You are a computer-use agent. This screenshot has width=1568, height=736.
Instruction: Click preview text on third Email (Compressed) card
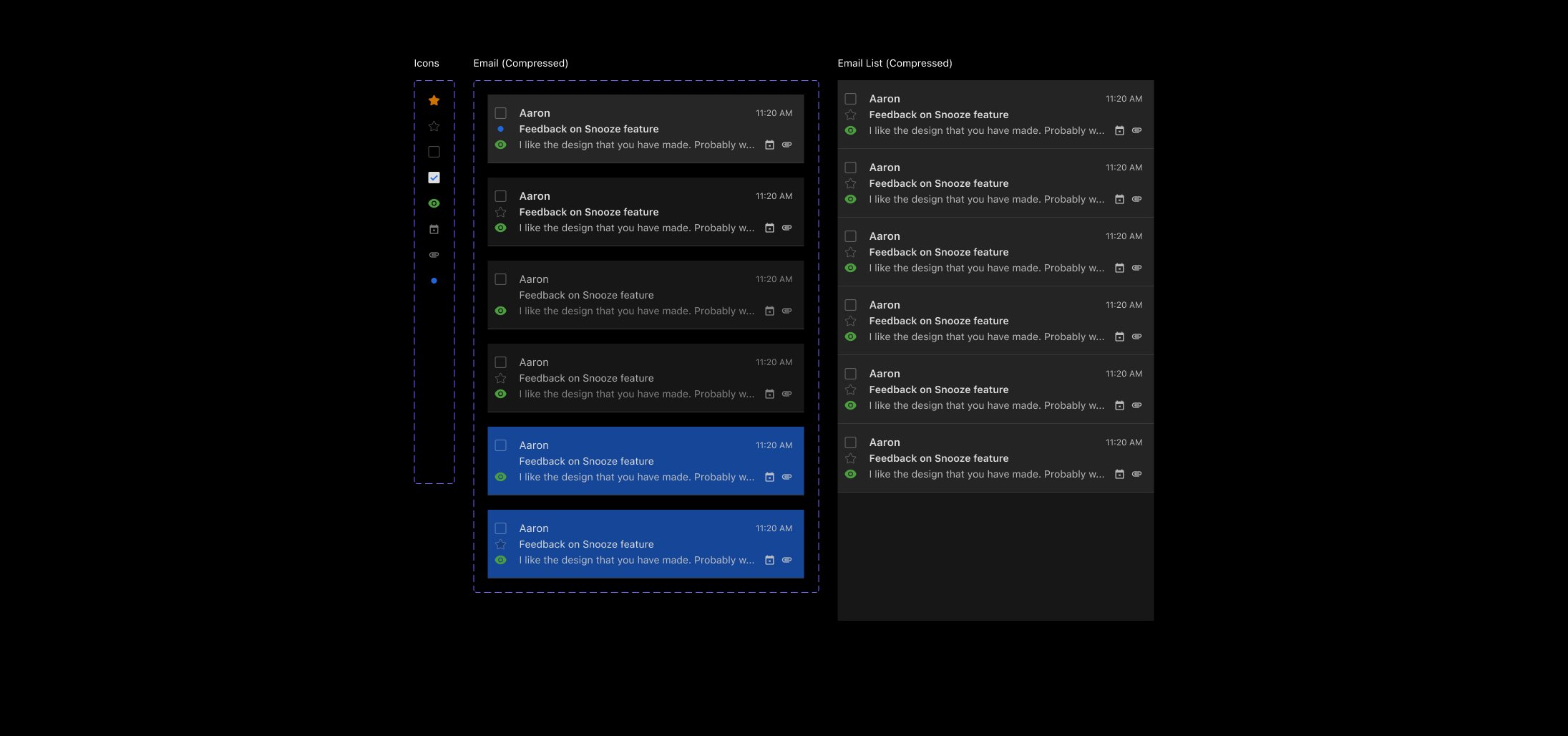[x=637, y=311]
